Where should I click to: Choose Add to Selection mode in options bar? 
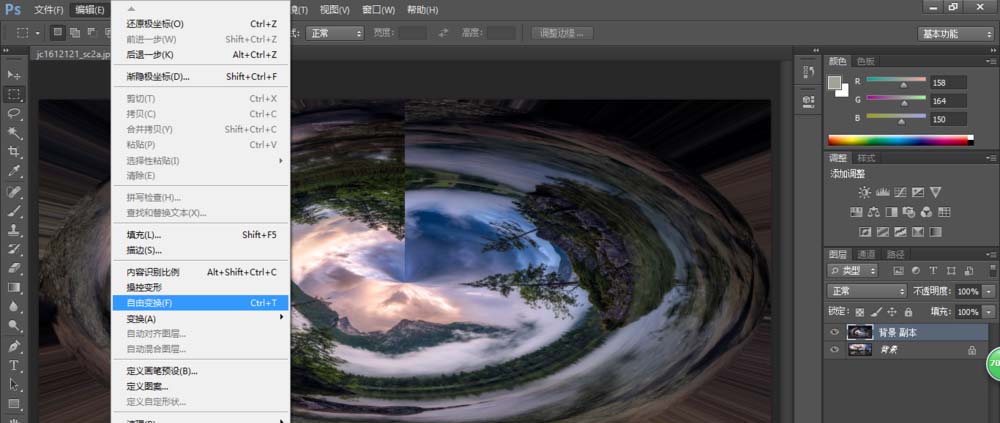point(75,33)
